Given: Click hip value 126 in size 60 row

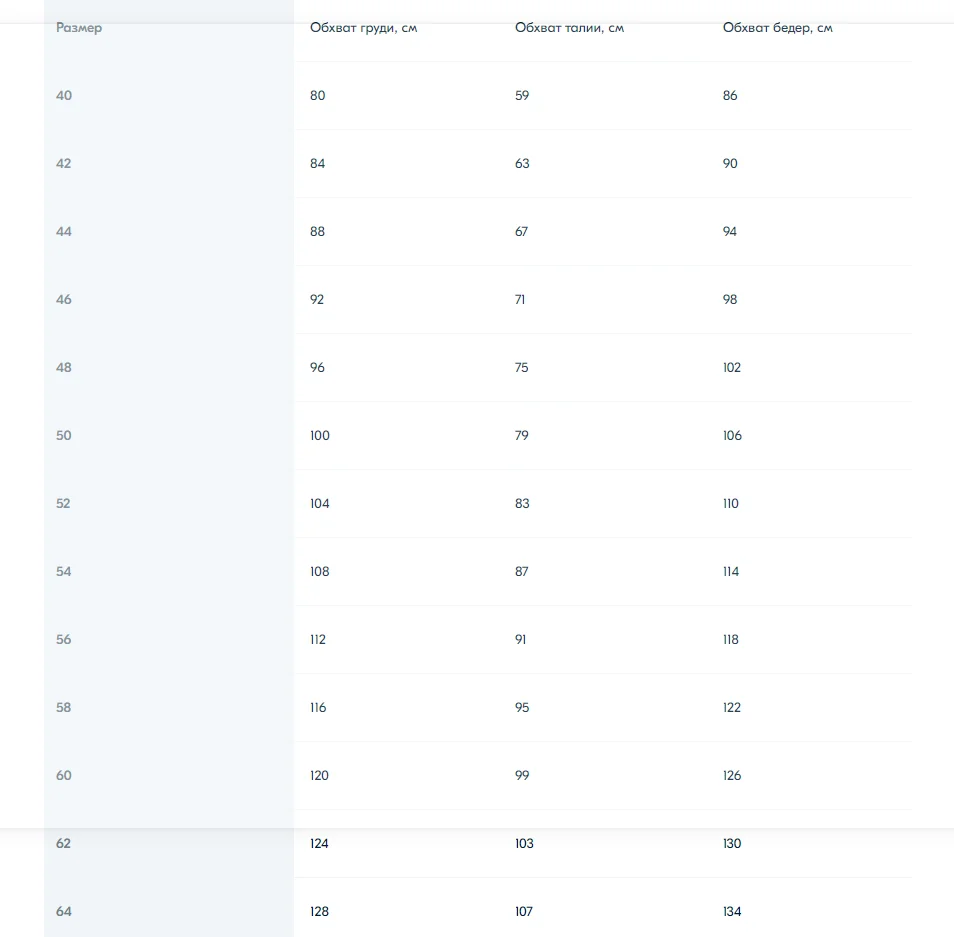Looking at the screenshot, I should pos(732,776).
